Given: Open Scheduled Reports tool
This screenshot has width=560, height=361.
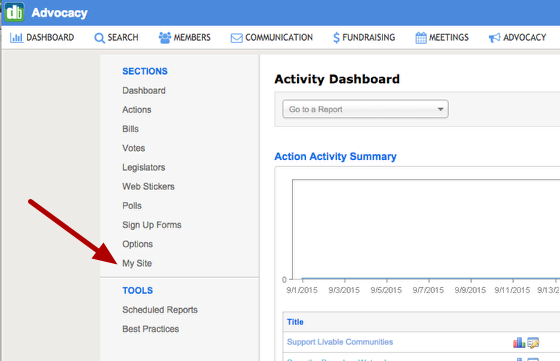Looking at the screenshot, I should (x=160, y=310).
